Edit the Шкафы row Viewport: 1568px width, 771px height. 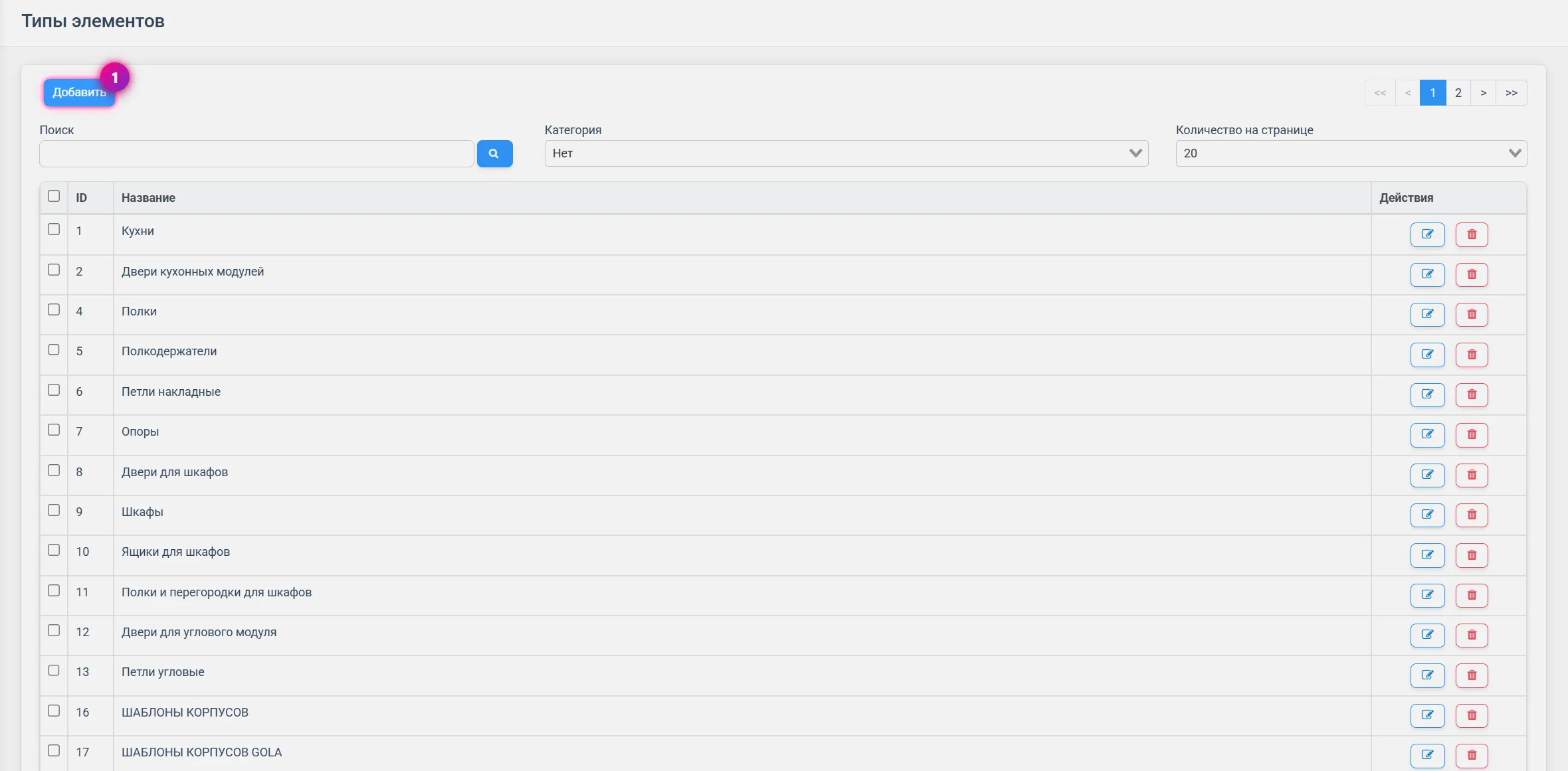click(1427, 515)
